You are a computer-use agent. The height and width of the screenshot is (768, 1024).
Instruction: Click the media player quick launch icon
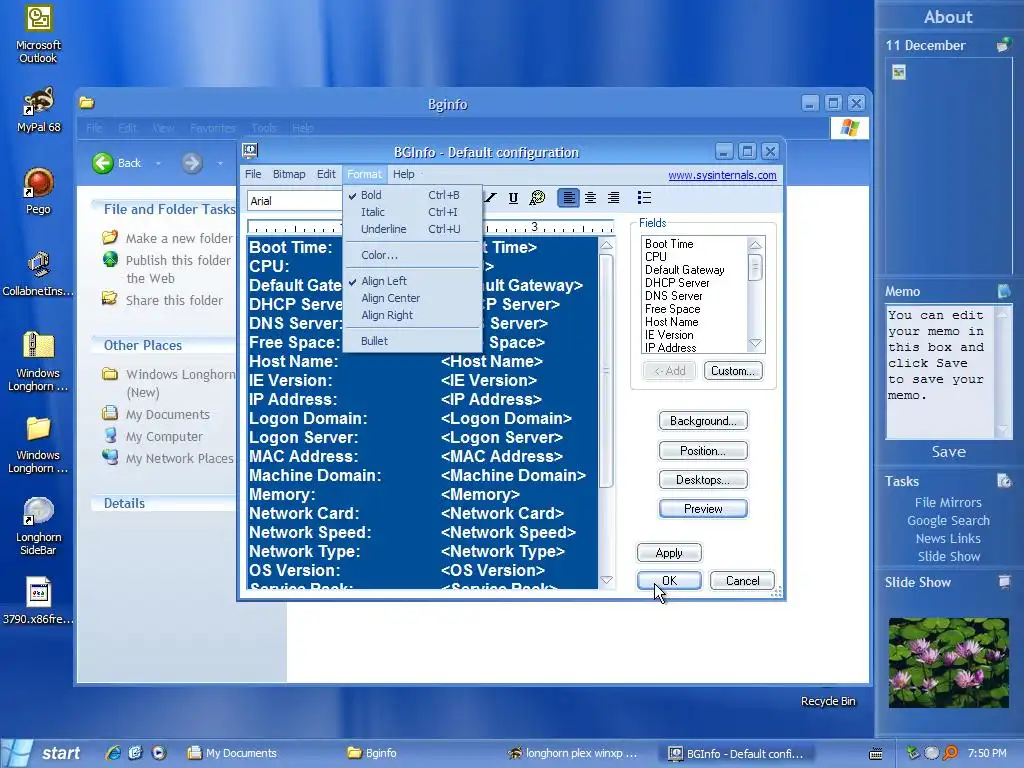(159, 752)
